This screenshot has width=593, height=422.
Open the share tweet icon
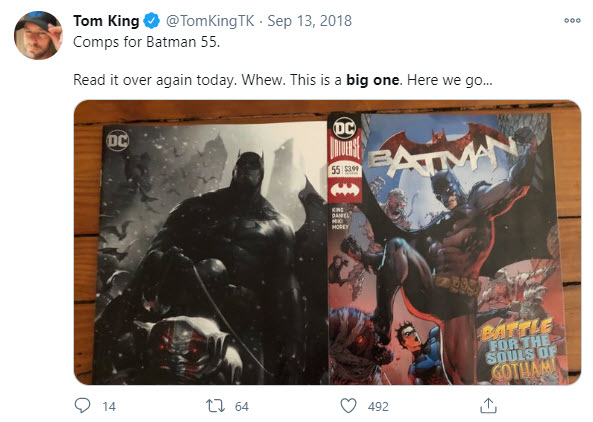tap(488, 406)
